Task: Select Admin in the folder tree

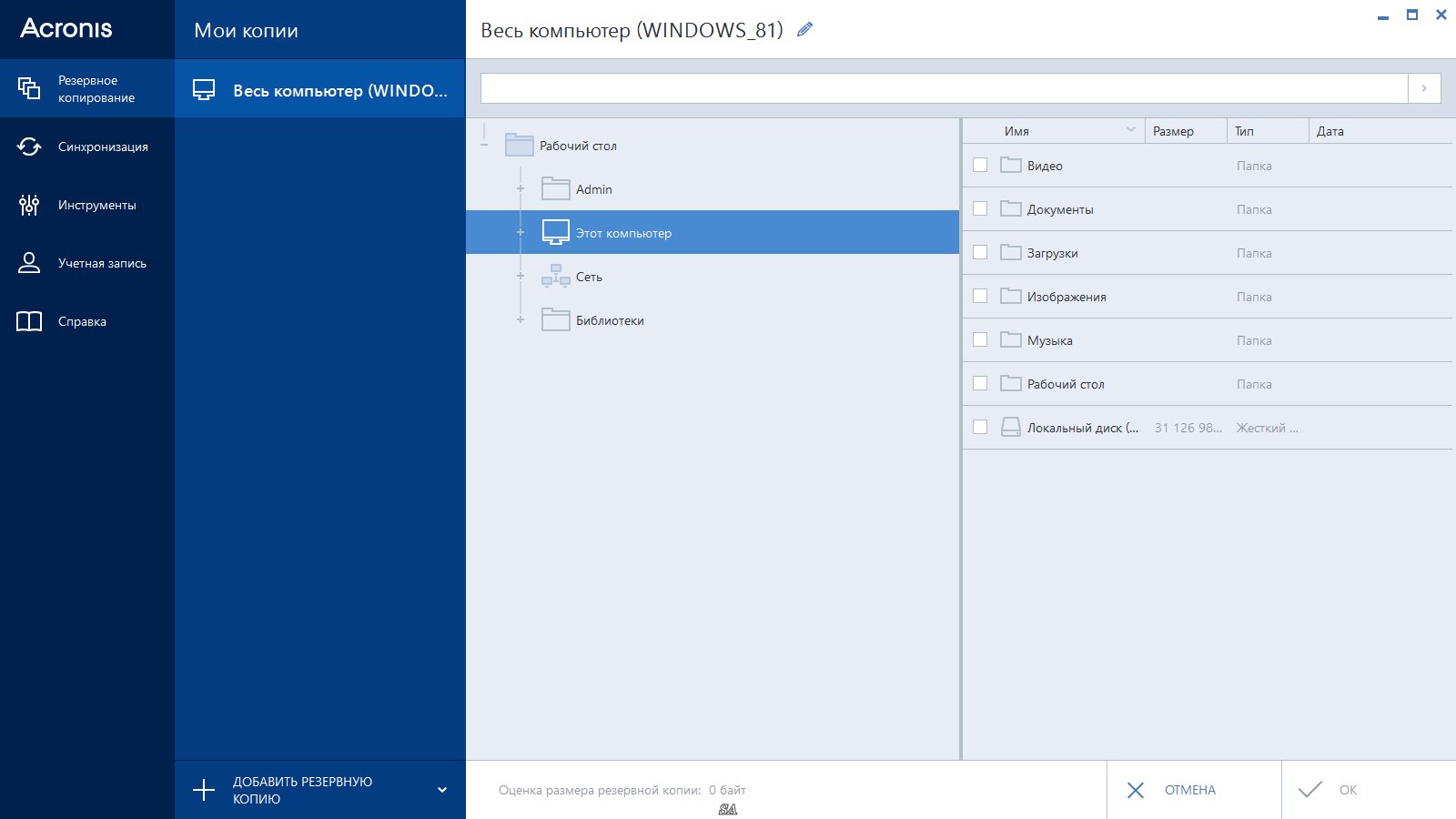Action: point(594,189)
